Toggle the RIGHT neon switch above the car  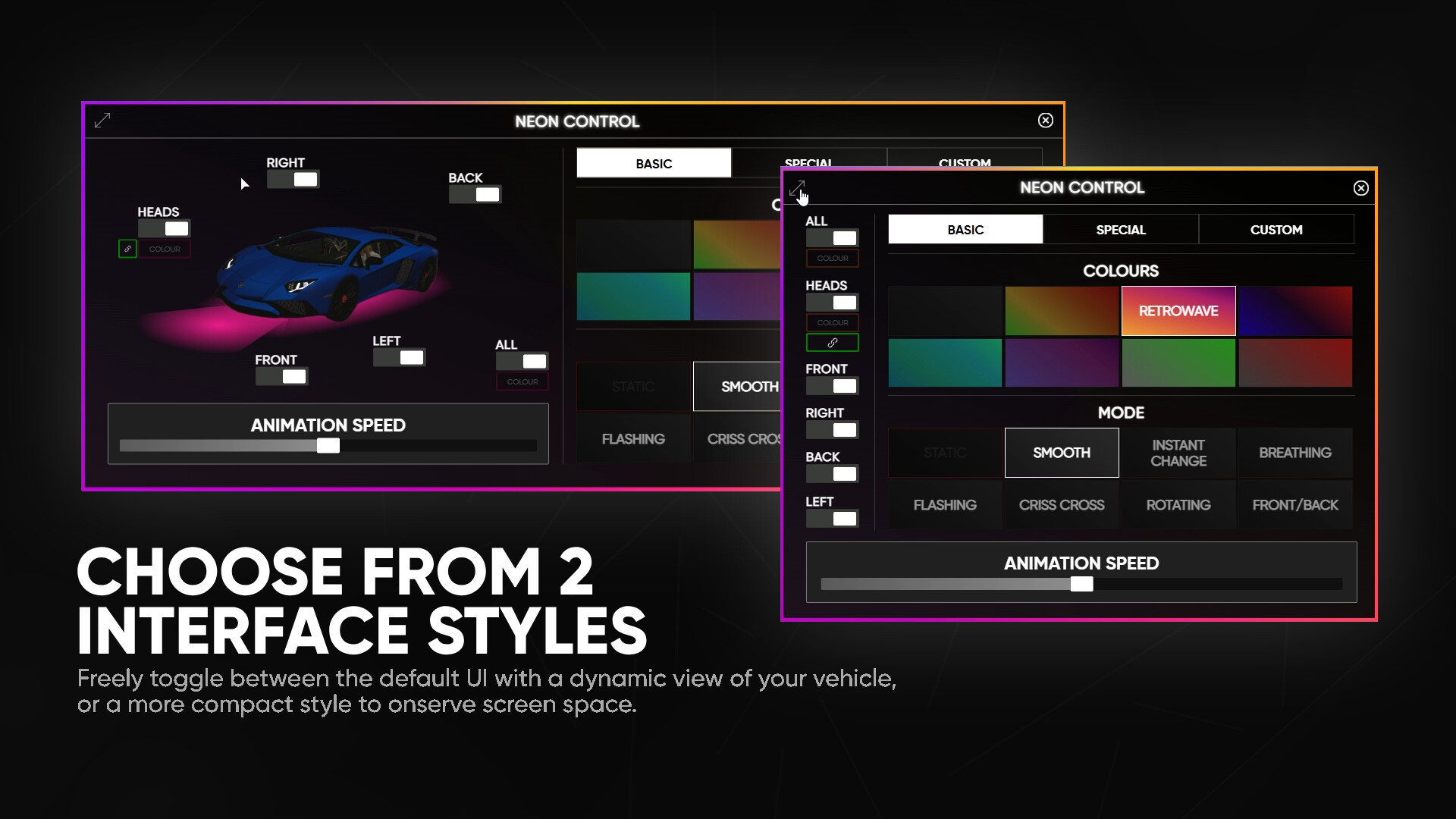tap(294, 179)
